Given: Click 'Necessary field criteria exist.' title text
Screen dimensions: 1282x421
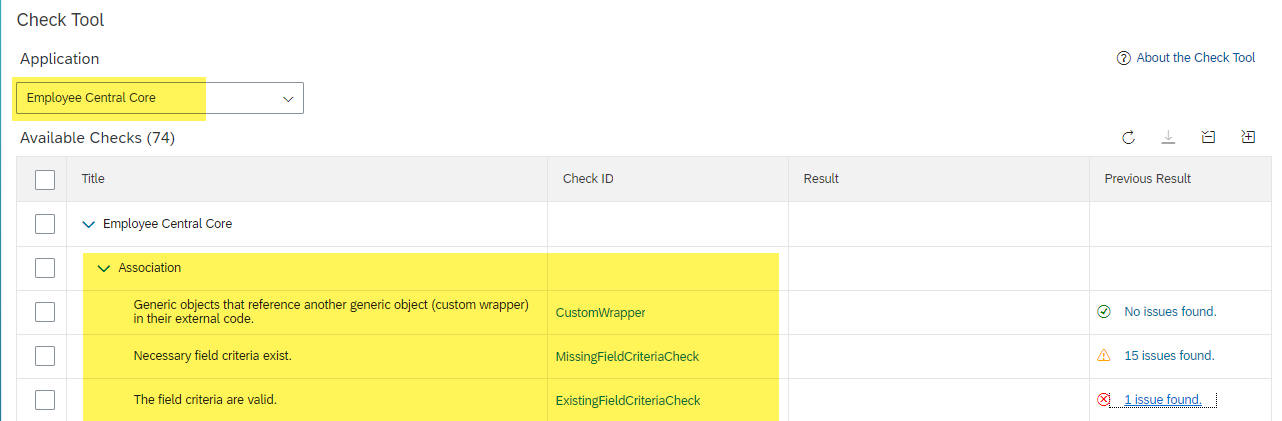Looking at the screenshot, I should pyautogui.click(x=211, y=355).
